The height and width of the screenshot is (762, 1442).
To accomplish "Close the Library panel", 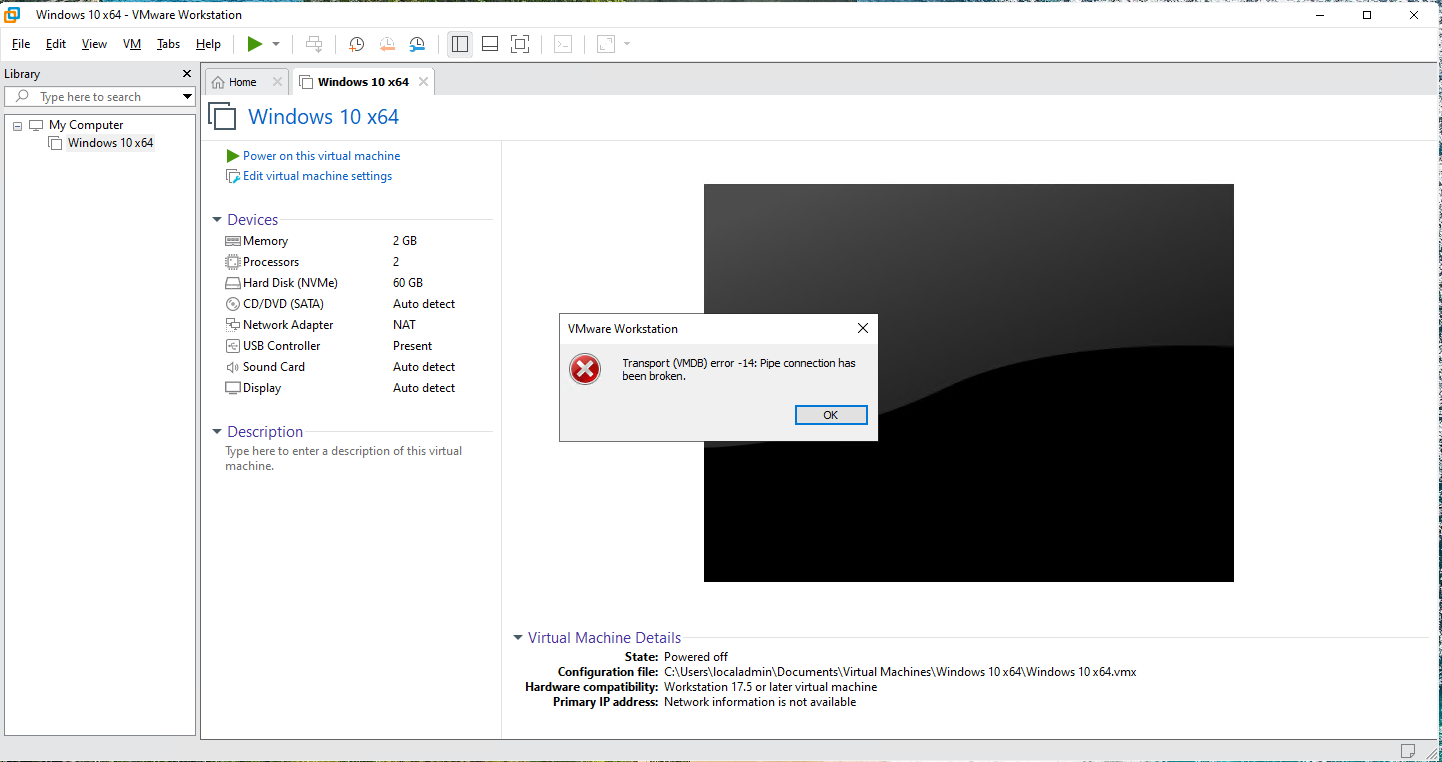I will point(186,73).
